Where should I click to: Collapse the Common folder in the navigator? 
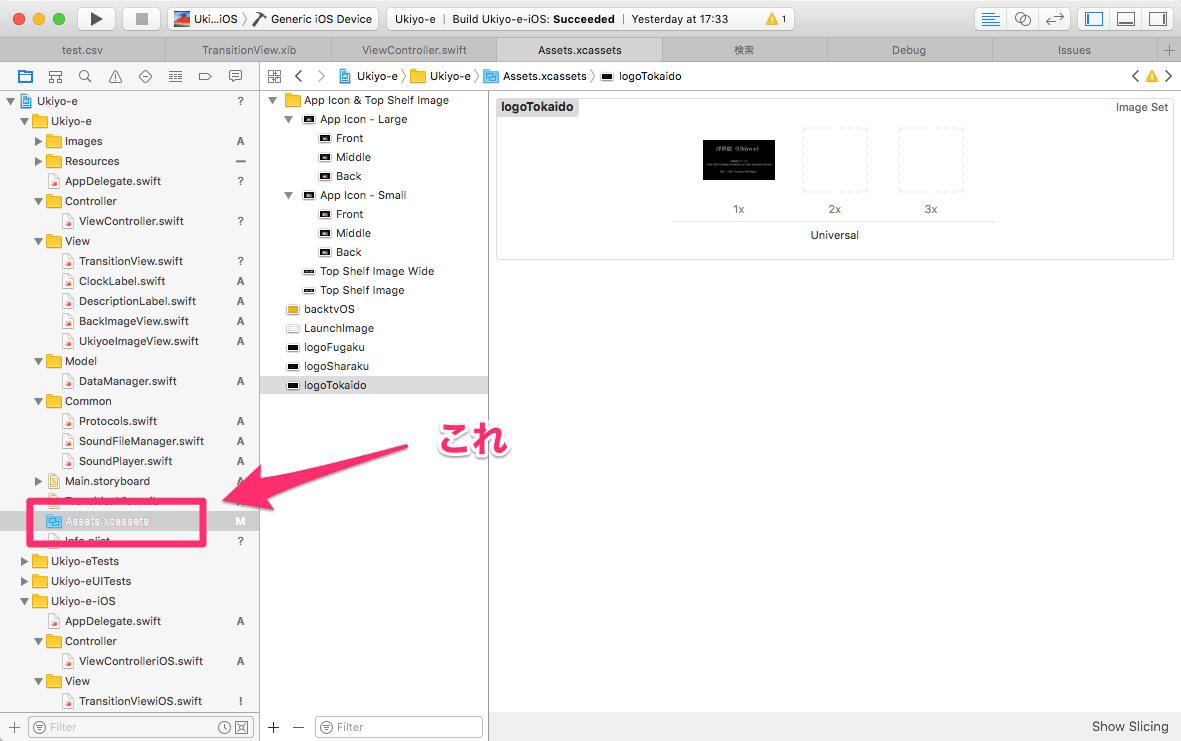(39, 401)
